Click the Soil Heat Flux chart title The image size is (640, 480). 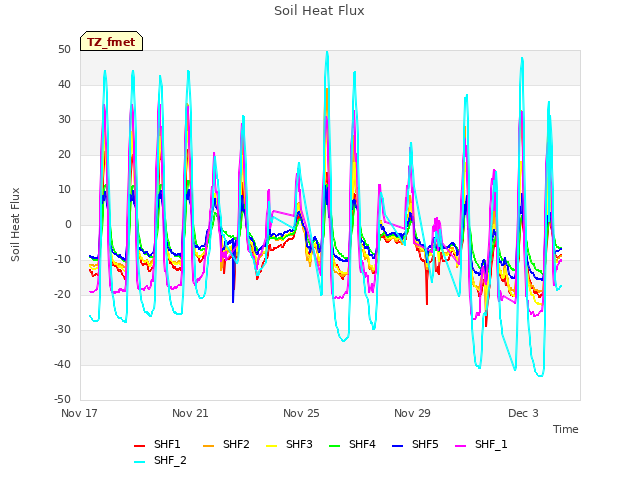pos(319,11)
